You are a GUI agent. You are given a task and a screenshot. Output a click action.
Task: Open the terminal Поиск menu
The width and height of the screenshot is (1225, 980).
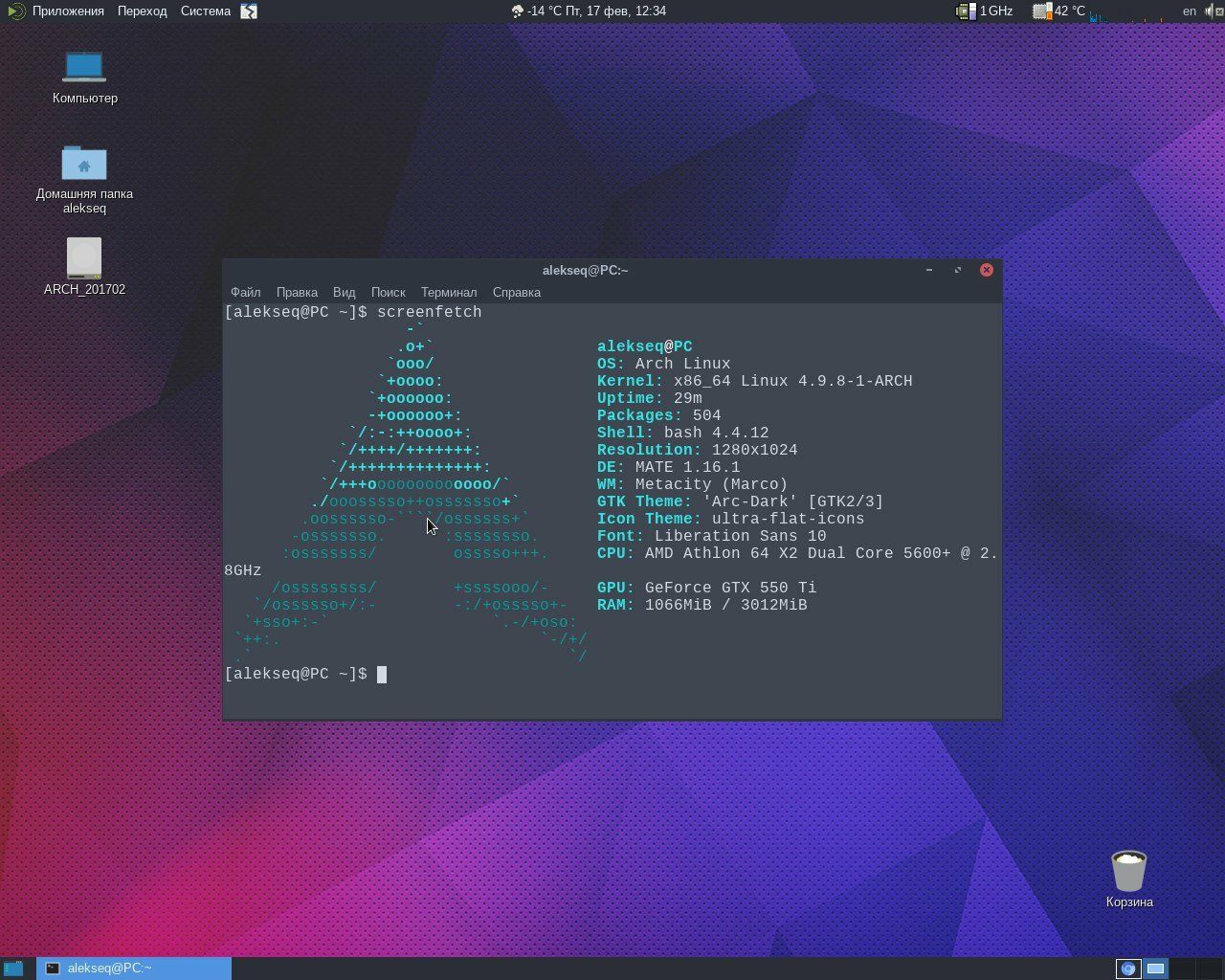pyautogui.click(x=388, y=292)
